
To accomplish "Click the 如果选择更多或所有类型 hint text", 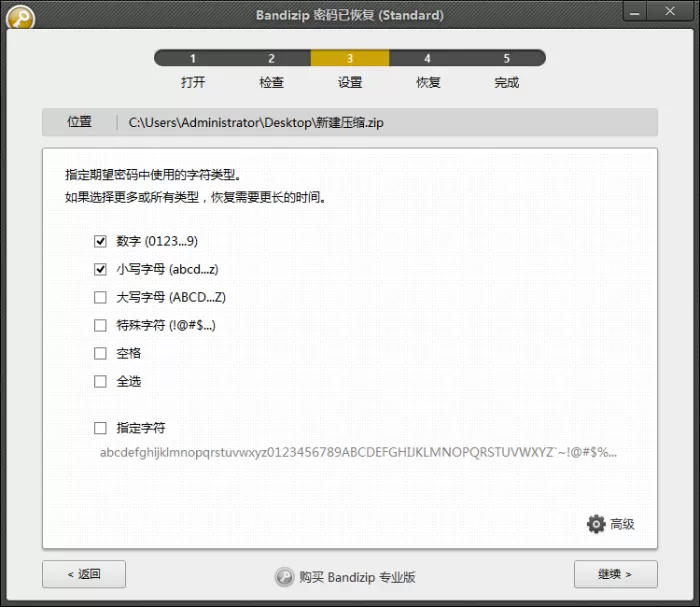I will tap(195, 197).
